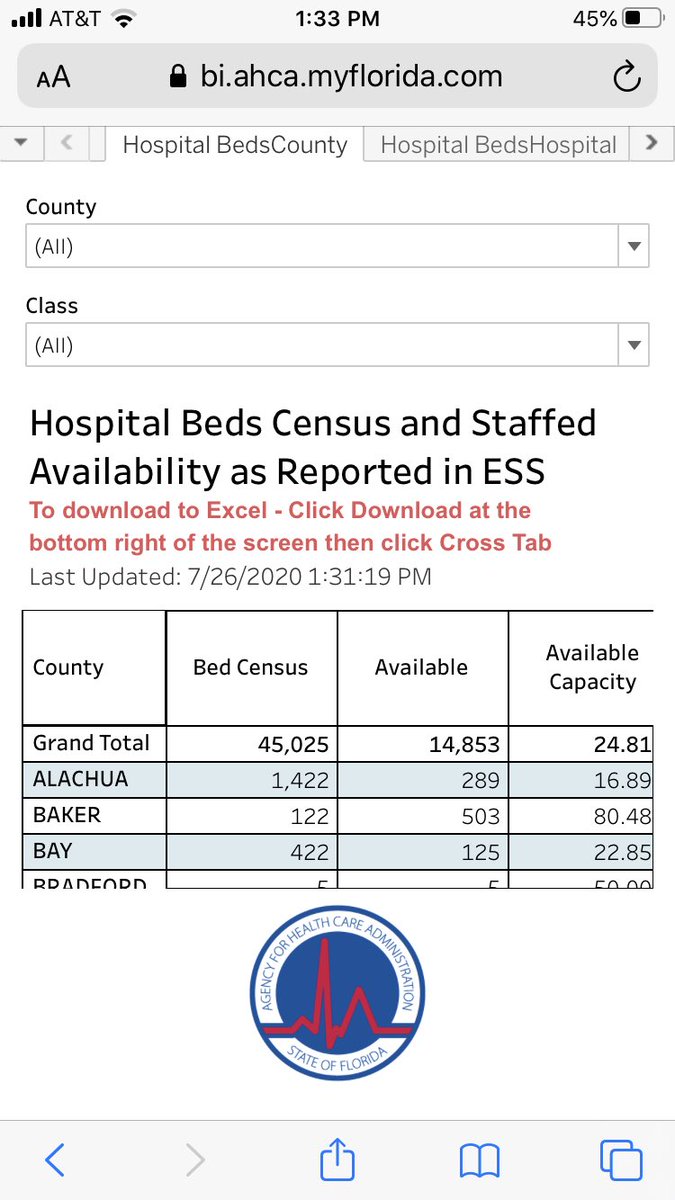Open the tab list dropdown triangle
Image resolution: width=675 pixels, height=1200 pixels.
[x=22, y=143]
